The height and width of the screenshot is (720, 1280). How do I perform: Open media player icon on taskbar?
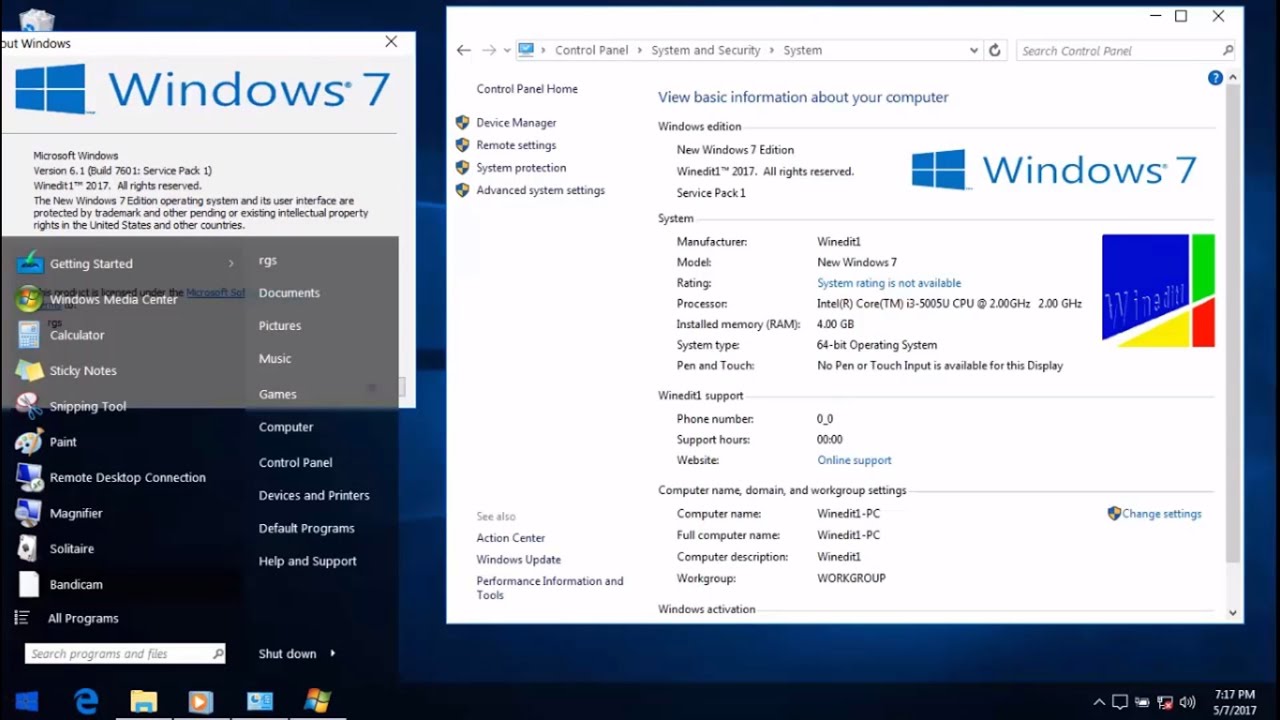pos(201,702)
